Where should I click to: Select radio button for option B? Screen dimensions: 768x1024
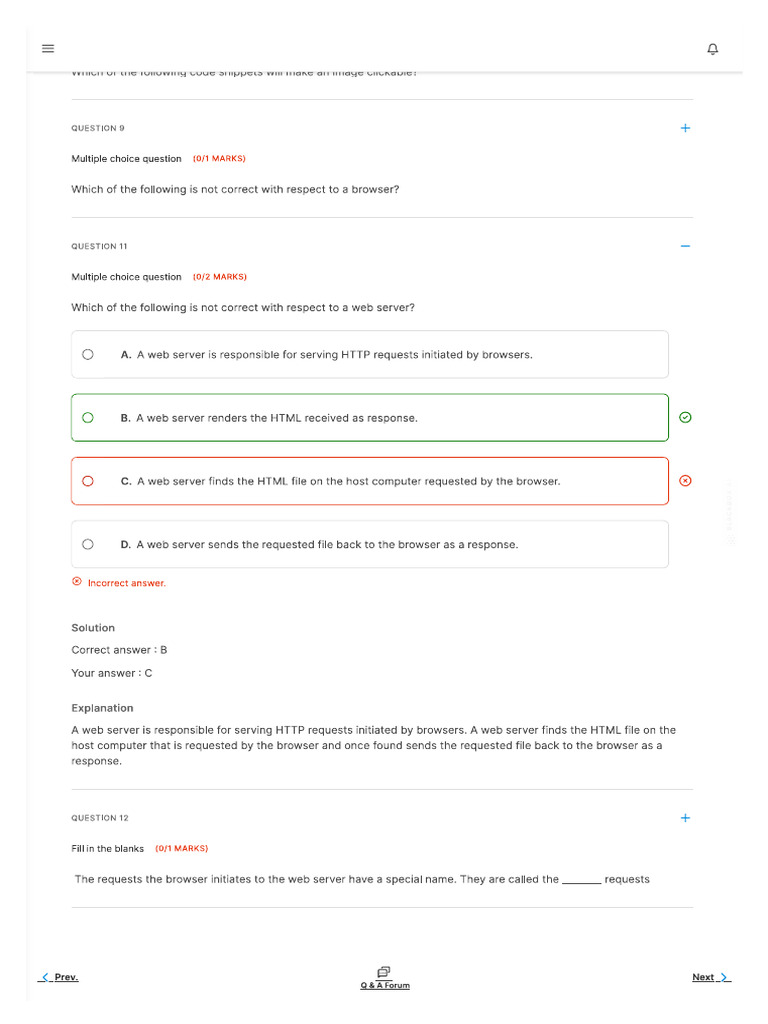pos(88,418)
